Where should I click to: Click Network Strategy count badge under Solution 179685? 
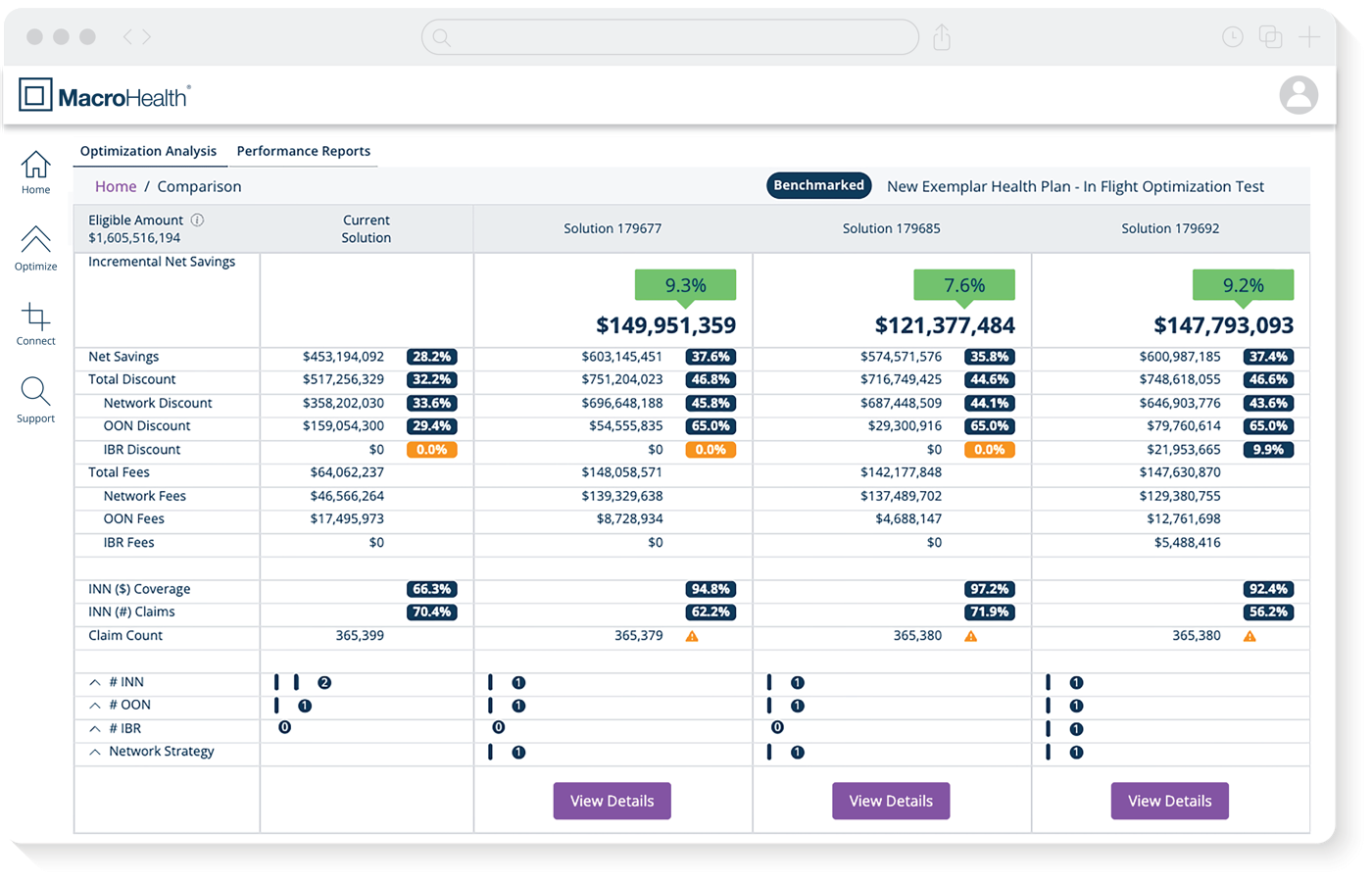798,753
